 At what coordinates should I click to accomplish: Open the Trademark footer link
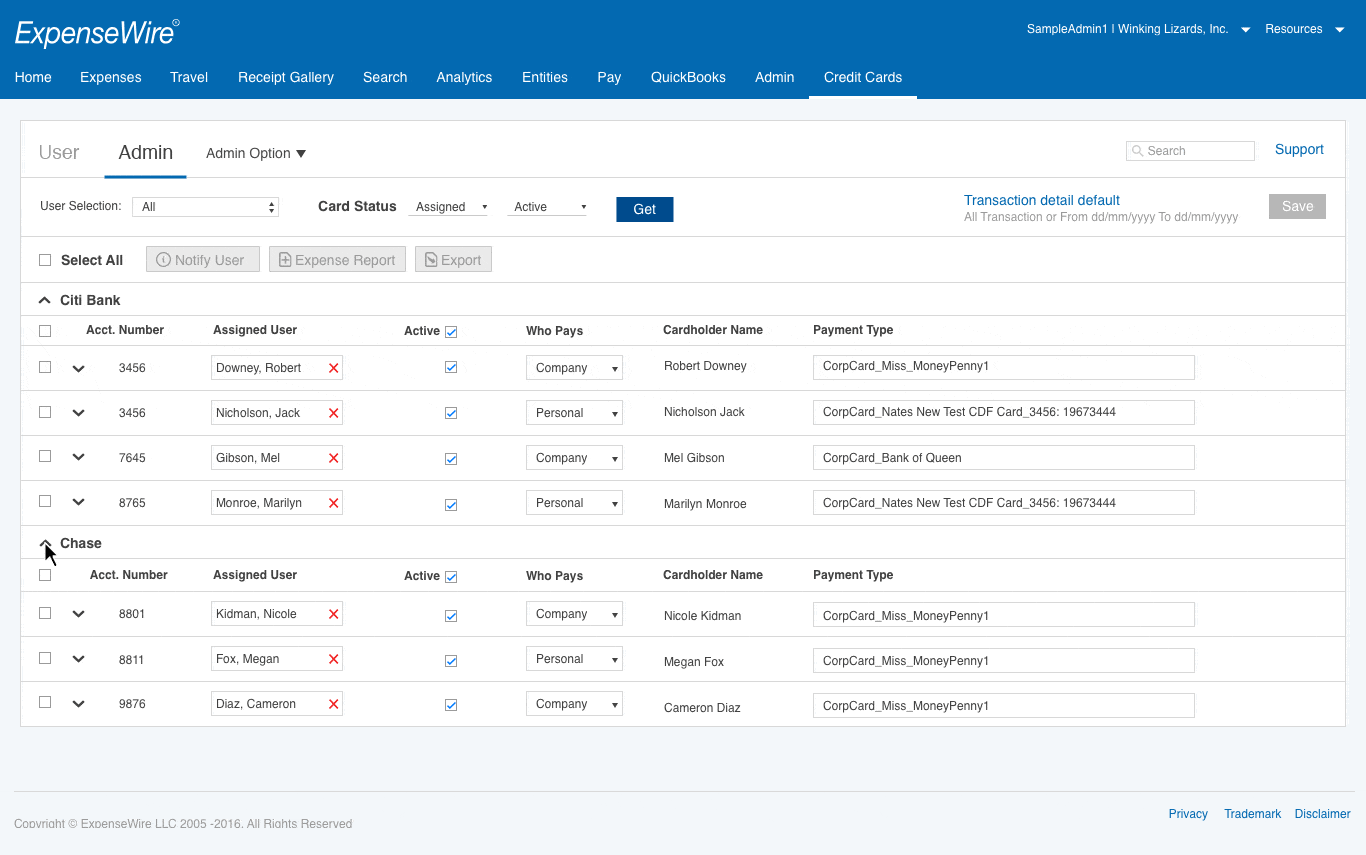coord(1252,814)
